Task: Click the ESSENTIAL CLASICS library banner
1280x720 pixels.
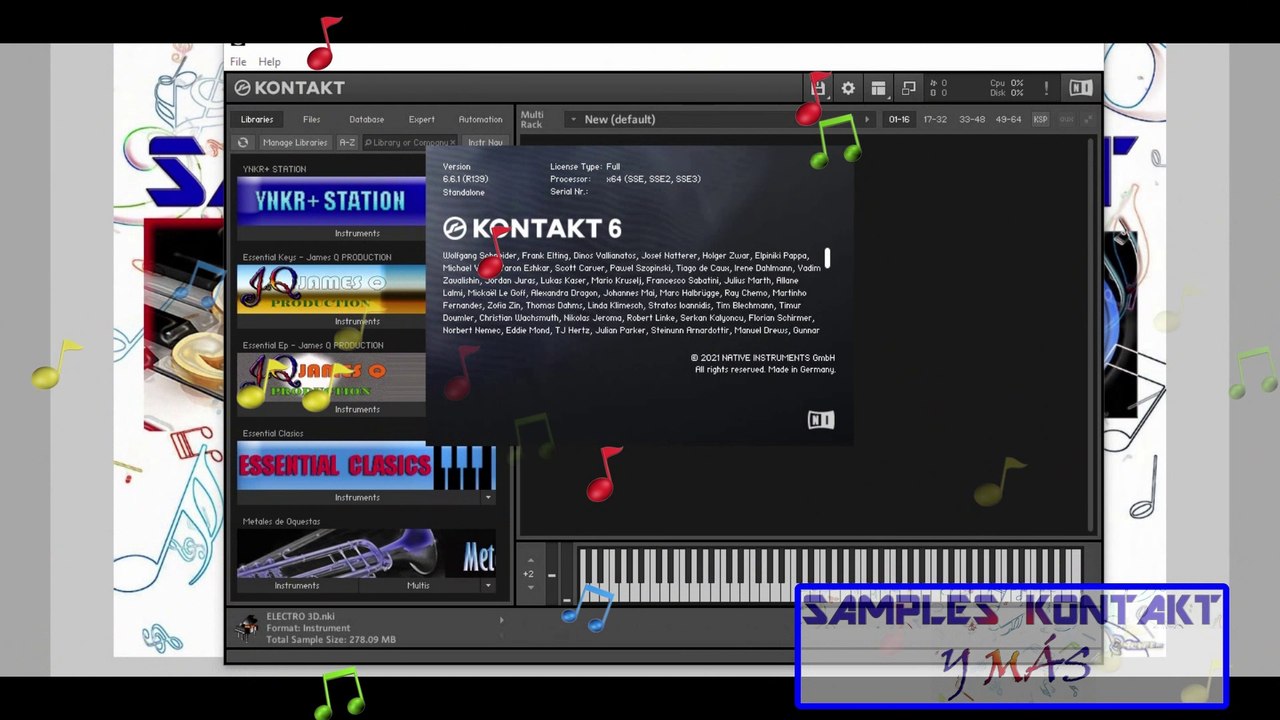Action: (x=366, y=465)
